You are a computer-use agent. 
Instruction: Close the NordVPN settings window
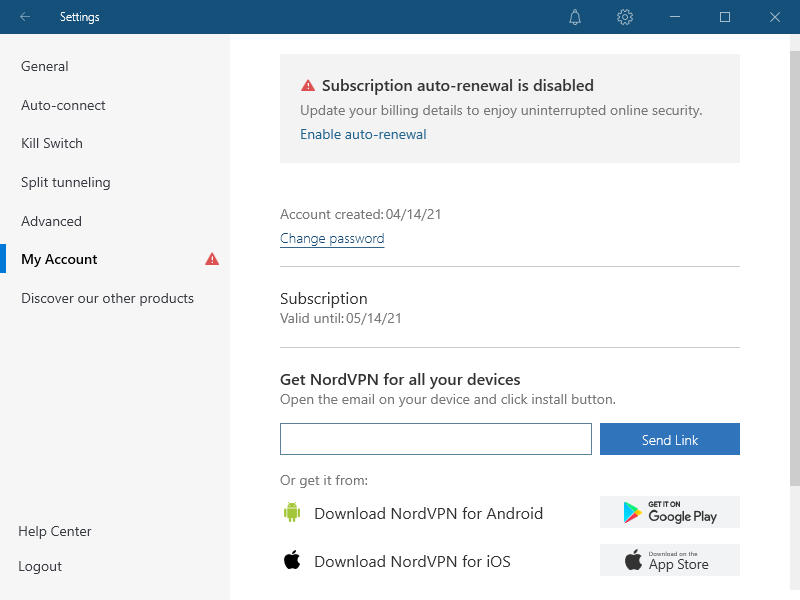pyautogui.click(x=774, y=17)
